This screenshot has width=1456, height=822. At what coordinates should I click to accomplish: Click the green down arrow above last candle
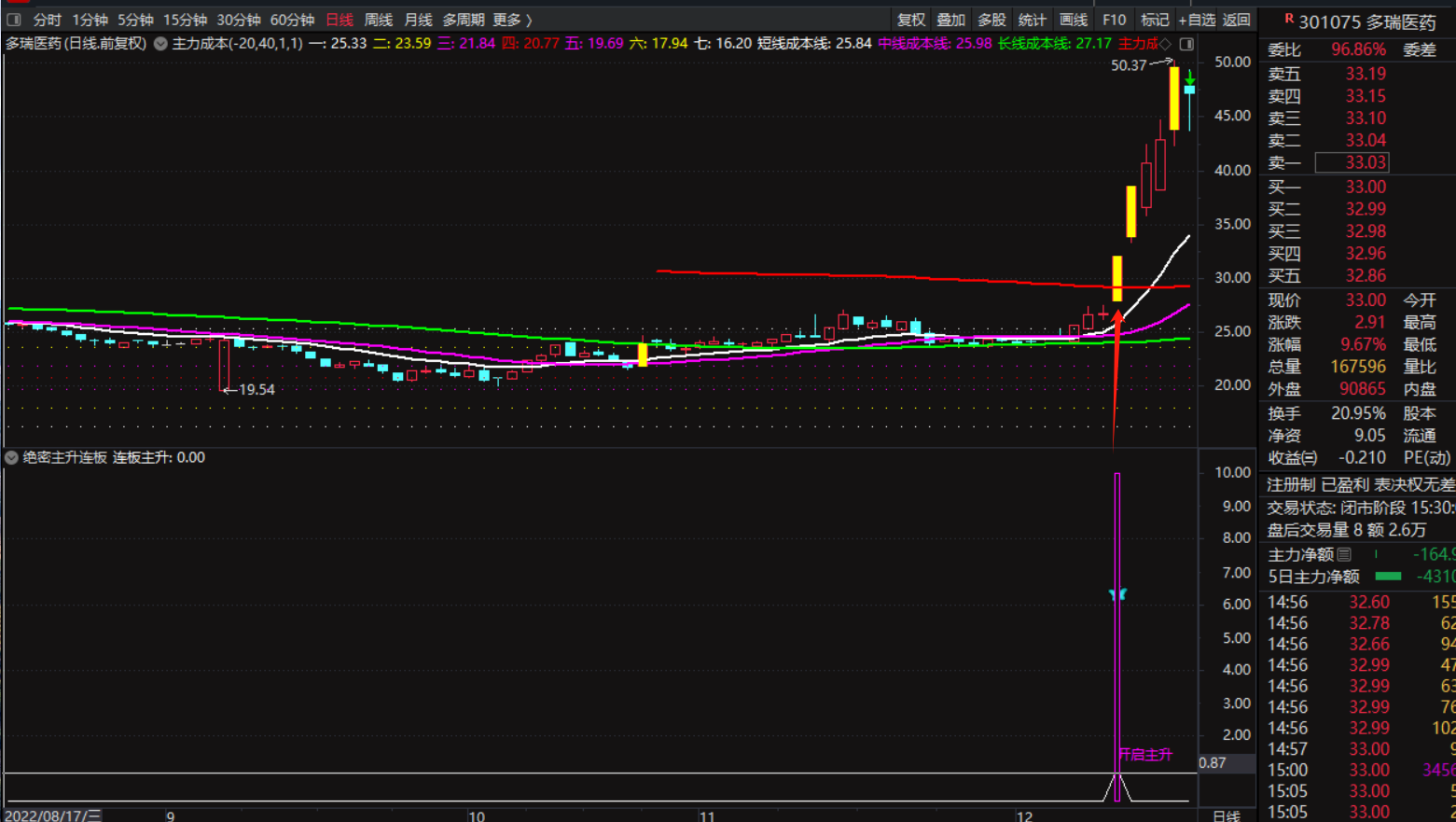point(1190,78)
